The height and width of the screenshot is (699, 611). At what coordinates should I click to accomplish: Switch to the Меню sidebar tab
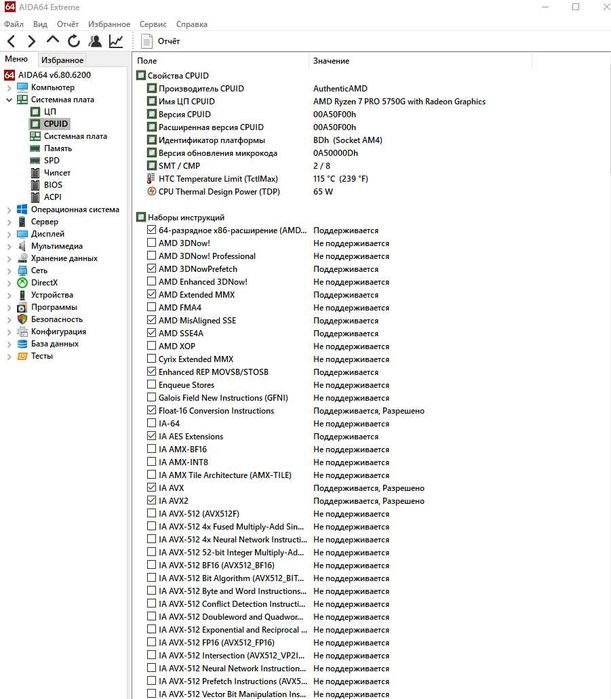tap(16, 59)
